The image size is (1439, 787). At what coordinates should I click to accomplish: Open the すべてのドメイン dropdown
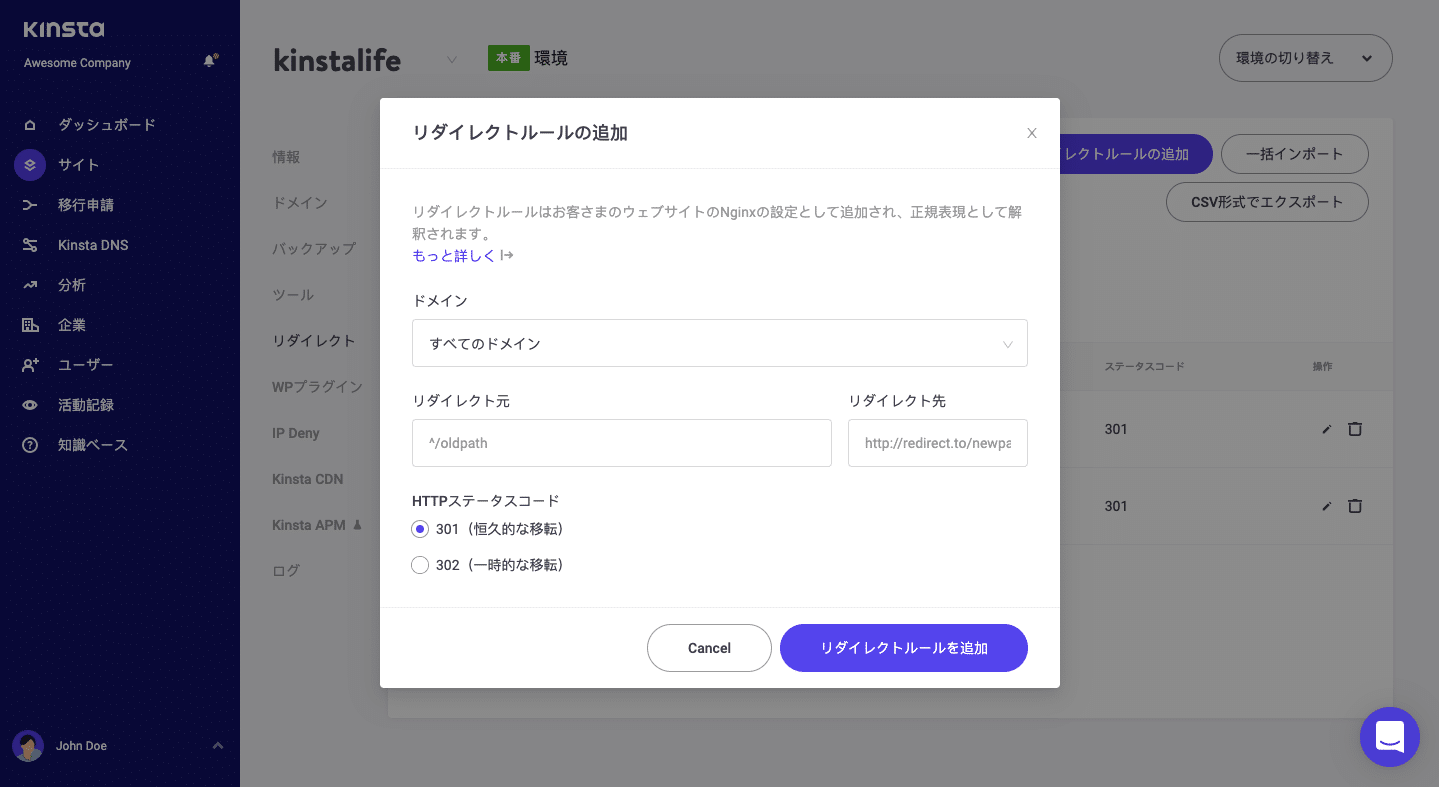click(719, 343)
